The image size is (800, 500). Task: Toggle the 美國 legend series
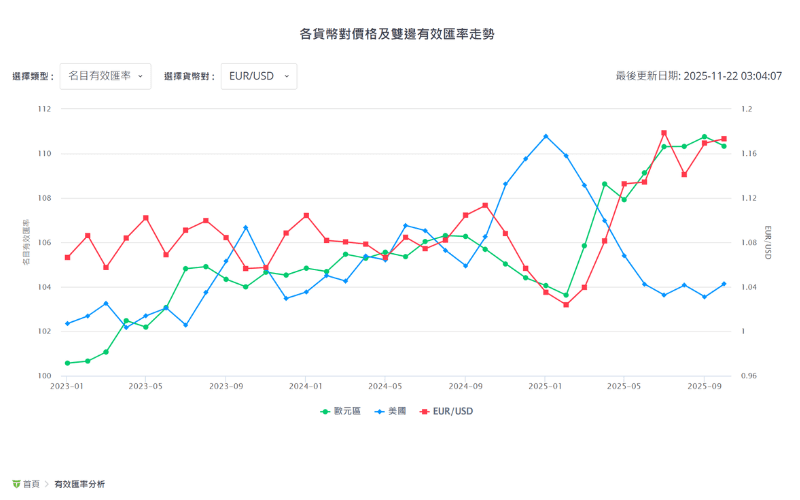pos(390,411)
